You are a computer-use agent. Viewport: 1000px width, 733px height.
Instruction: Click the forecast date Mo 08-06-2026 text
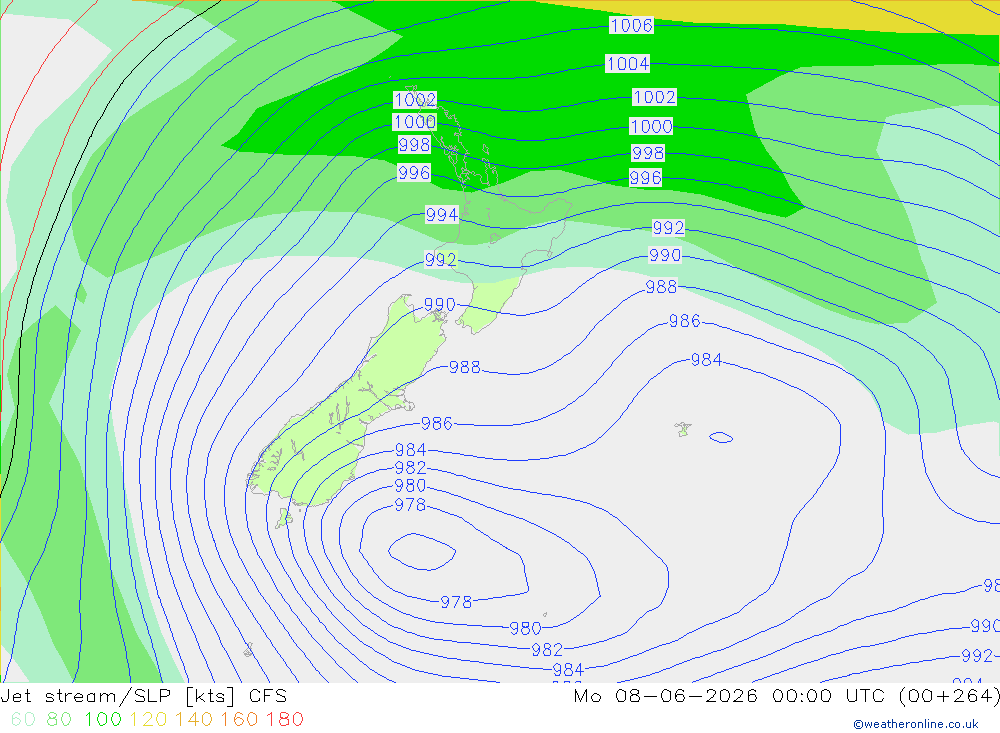[666, 696]
